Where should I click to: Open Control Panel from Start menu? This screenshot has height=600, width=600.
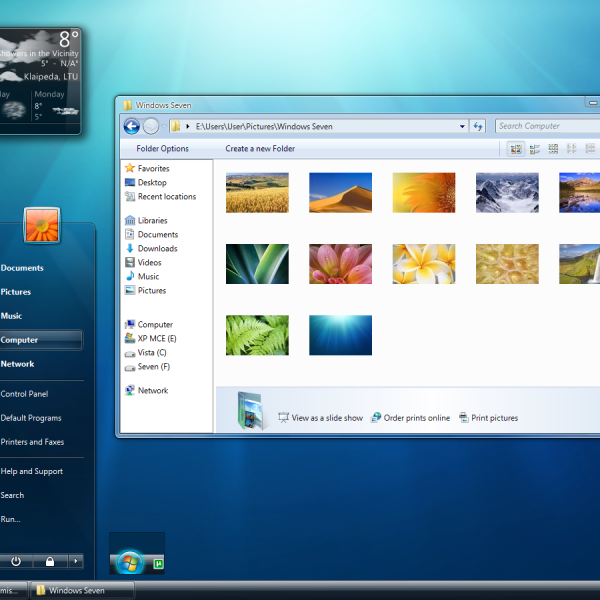25,394
